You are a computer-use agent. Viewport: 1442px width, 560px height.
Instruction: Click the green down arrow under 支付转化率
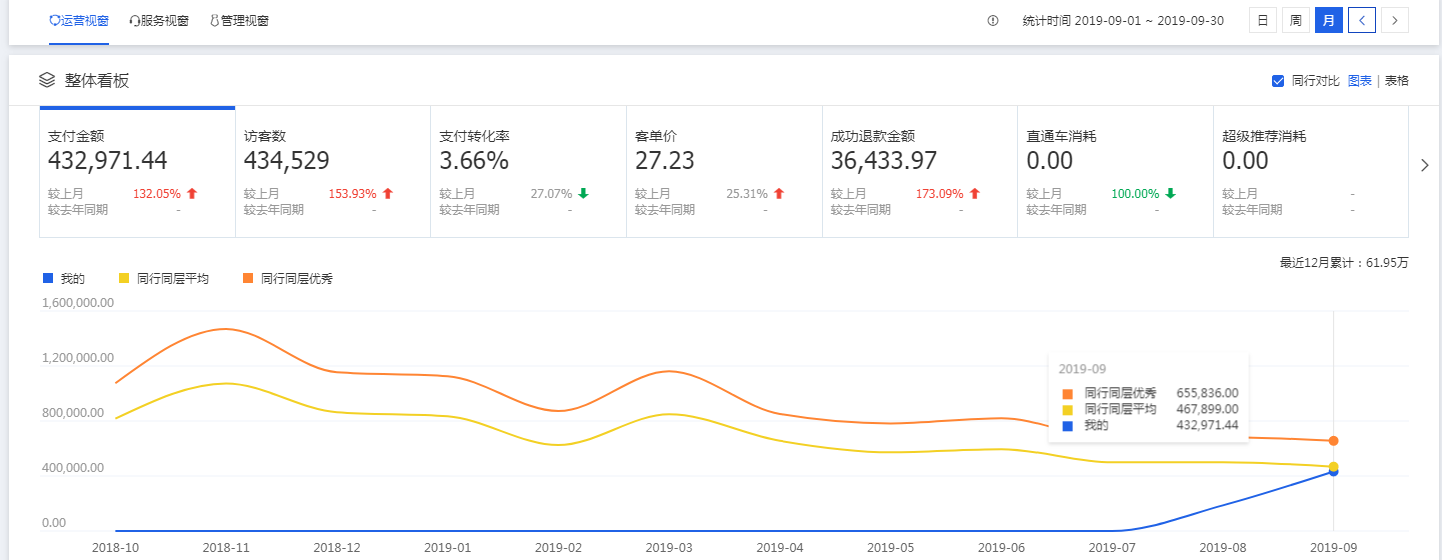coord(584,194)
